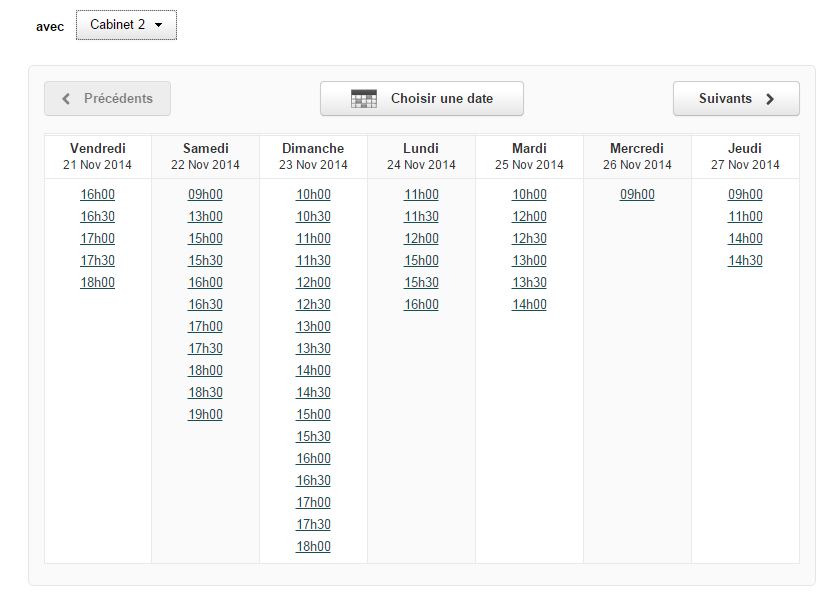Select the 18h00 slot on Dimanche

(314, 547)
